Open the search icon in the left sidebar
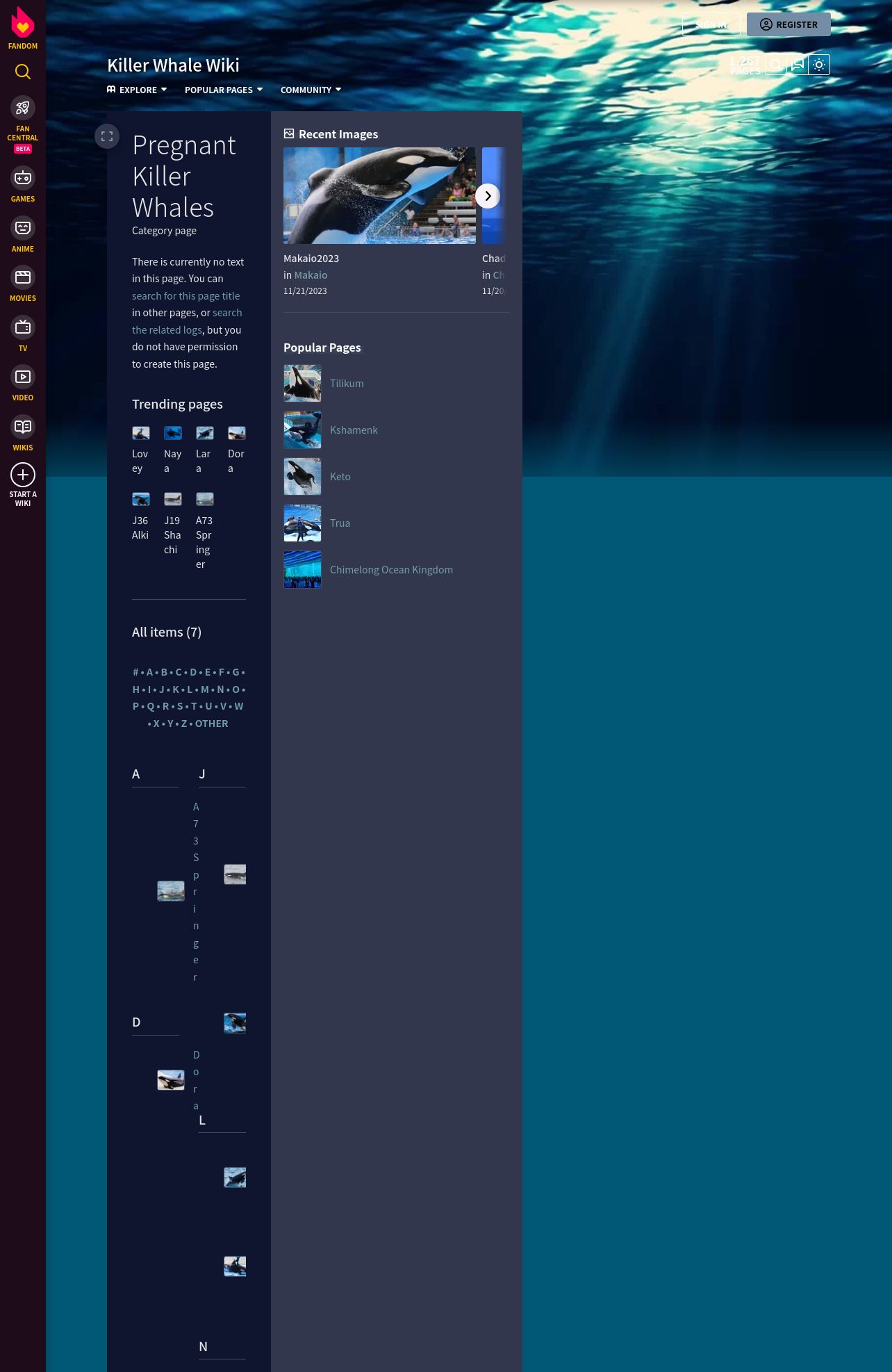This screenshot has height=1372, width=892. [23, 72]
